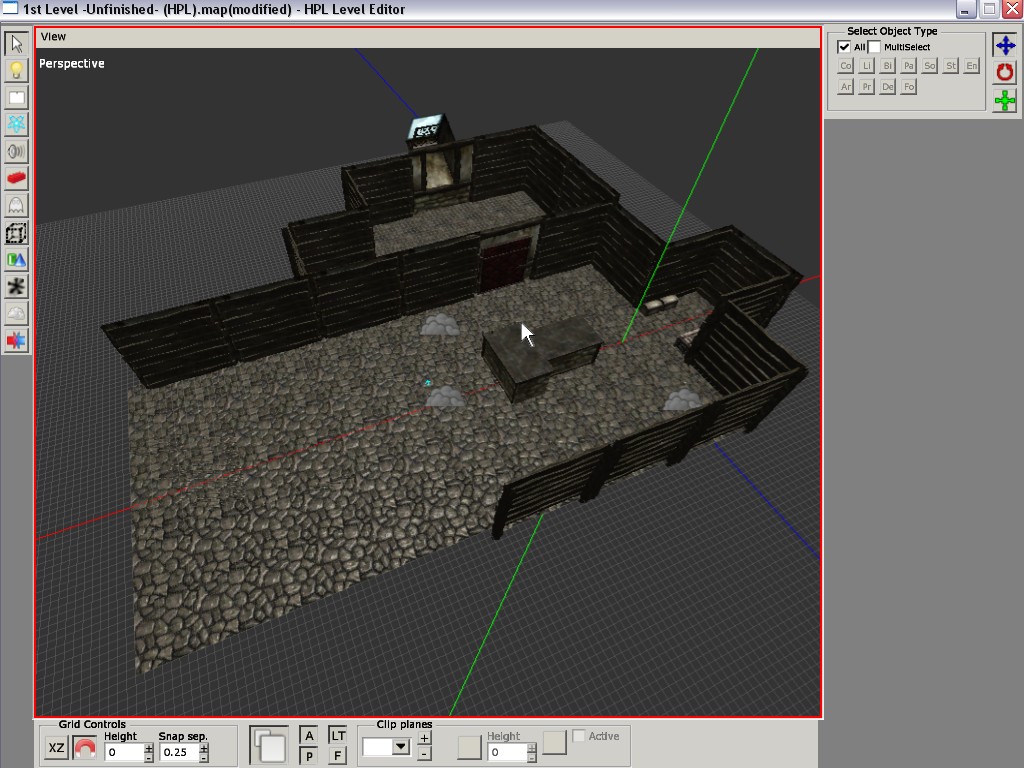Viewport: 1024px width, 768px height.
Task: Open the Clip planes dropdown
Action: pos(401,746)
